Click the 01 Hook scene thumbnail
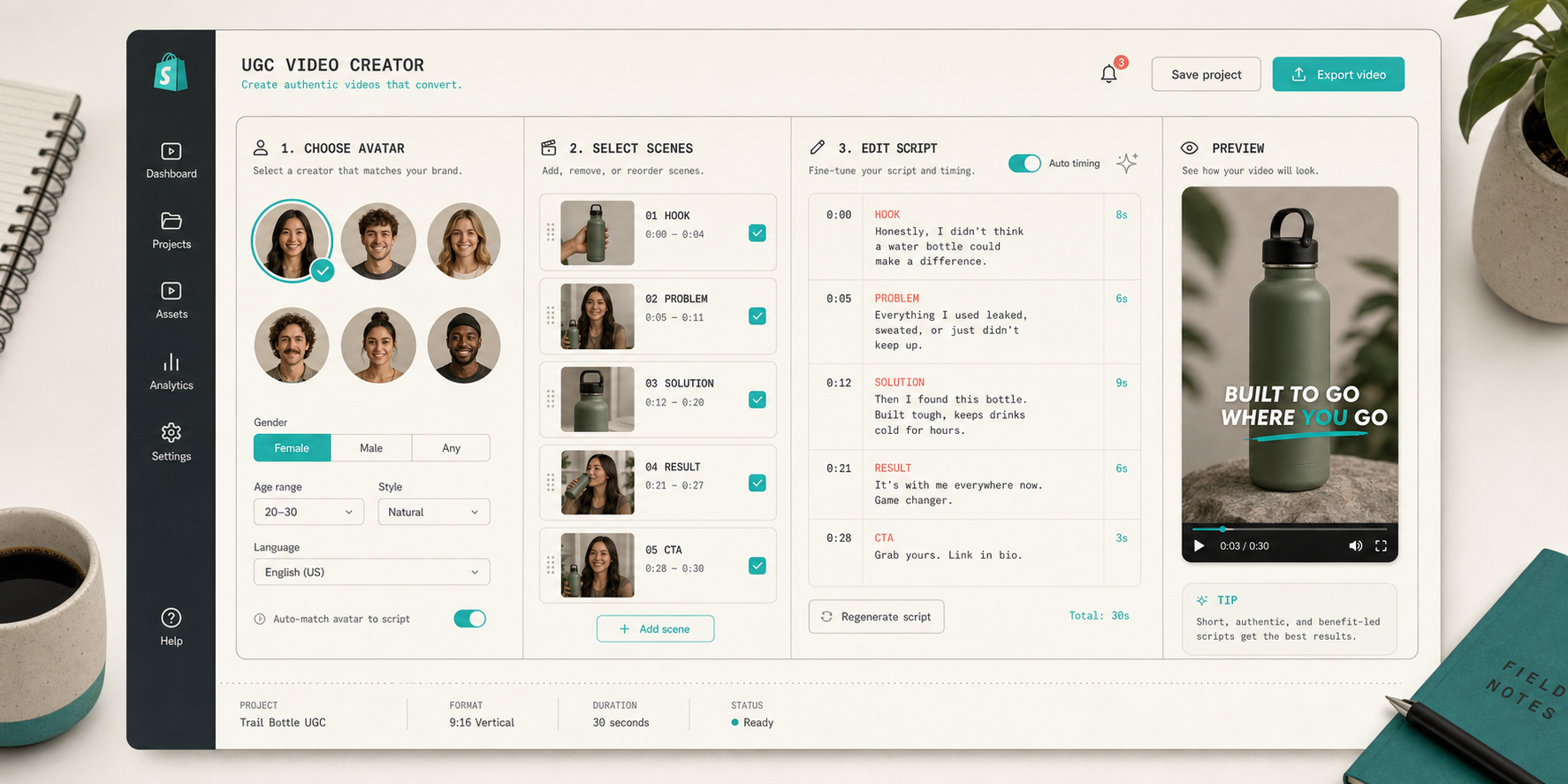Image resolution: width=1568 pixels, height=784 pixels. 598,233
